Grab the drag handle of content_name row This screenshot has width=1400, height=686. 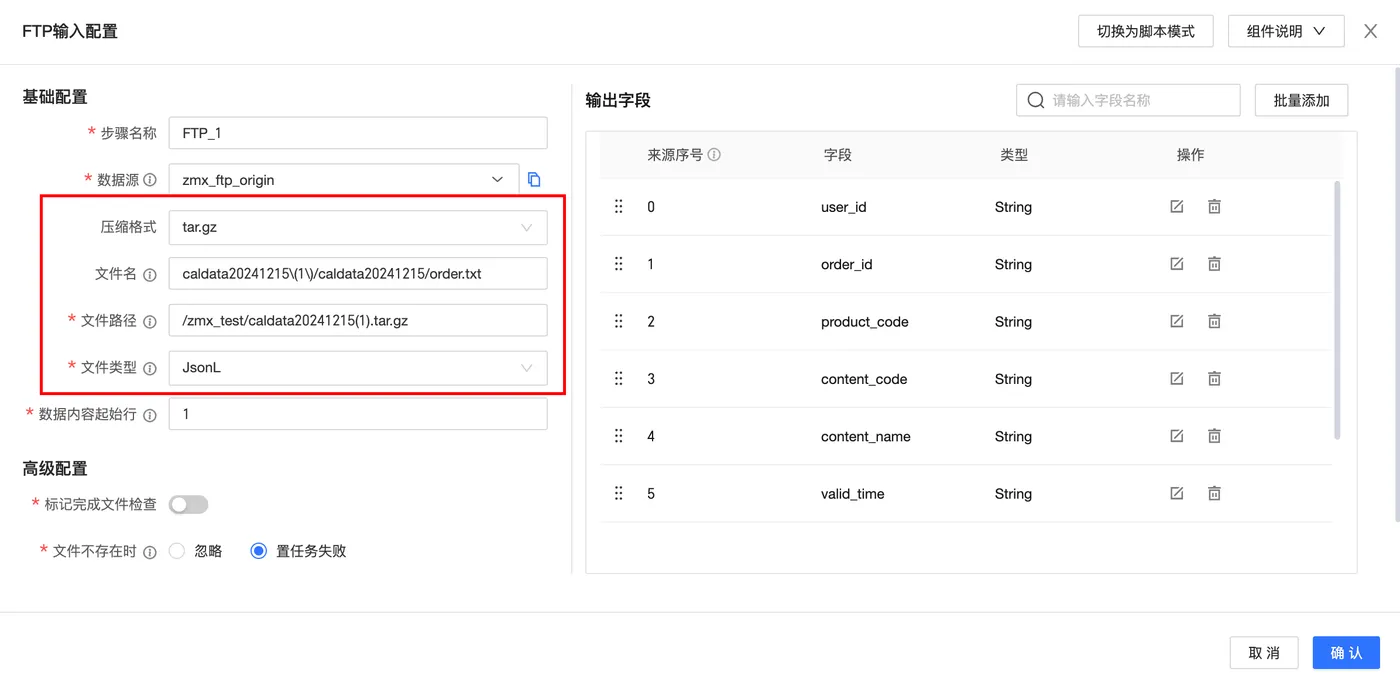click(x=618, y=436)
